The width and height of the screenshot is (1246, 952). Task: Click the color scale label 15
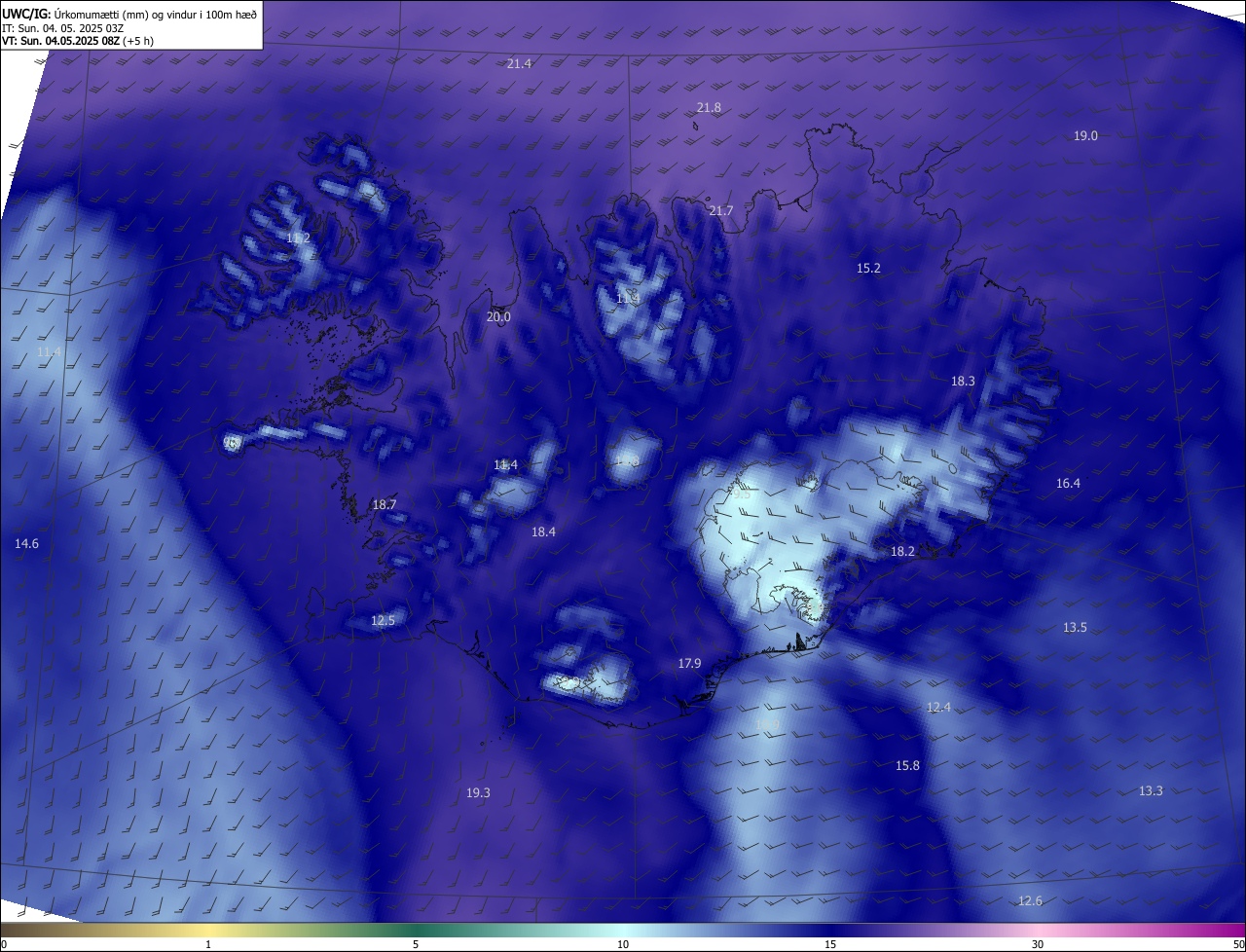pos(830,944)
